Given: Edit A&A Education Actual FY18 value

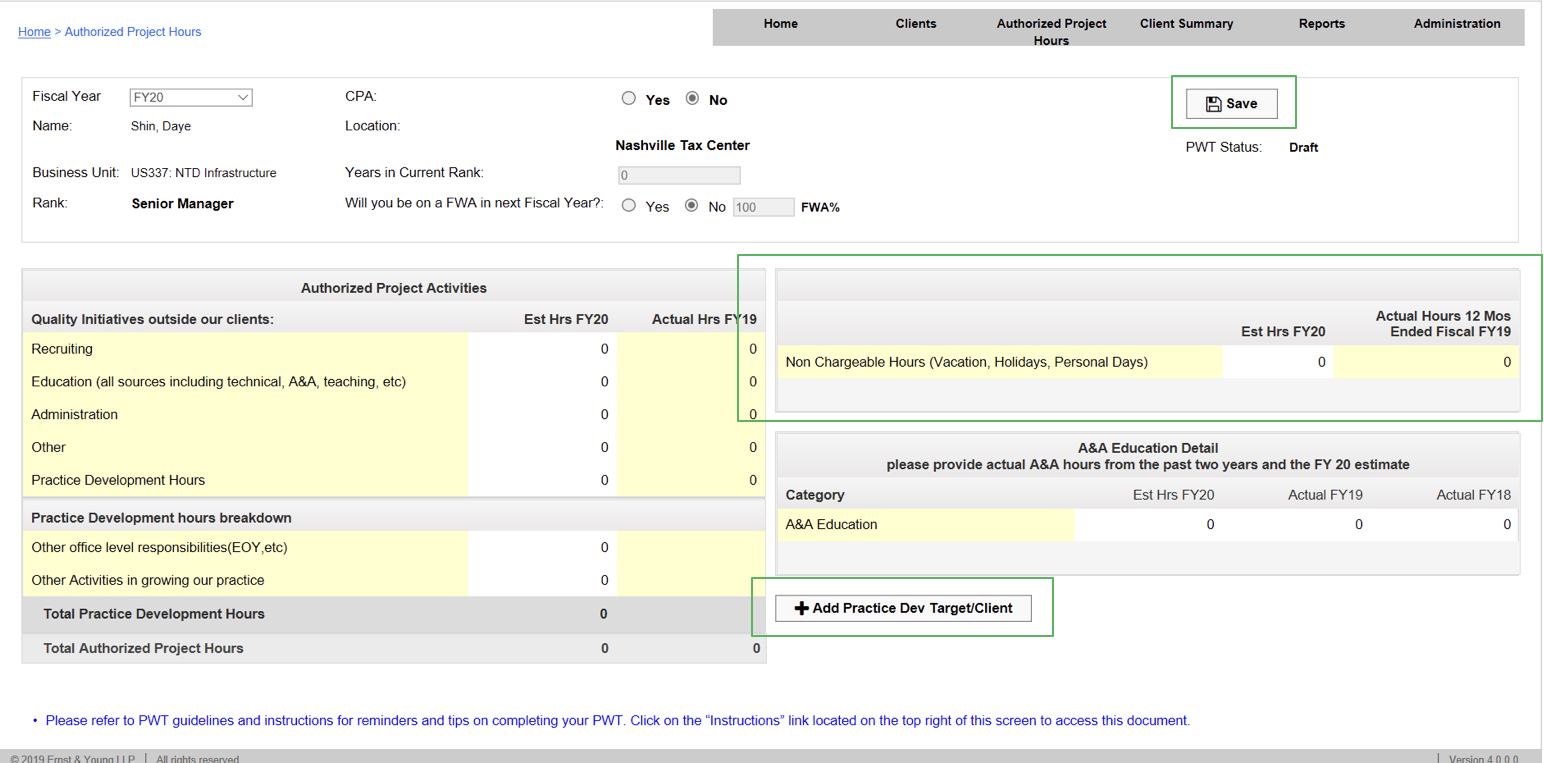Looking at the screenshot, I should (x=1444, y=524).
